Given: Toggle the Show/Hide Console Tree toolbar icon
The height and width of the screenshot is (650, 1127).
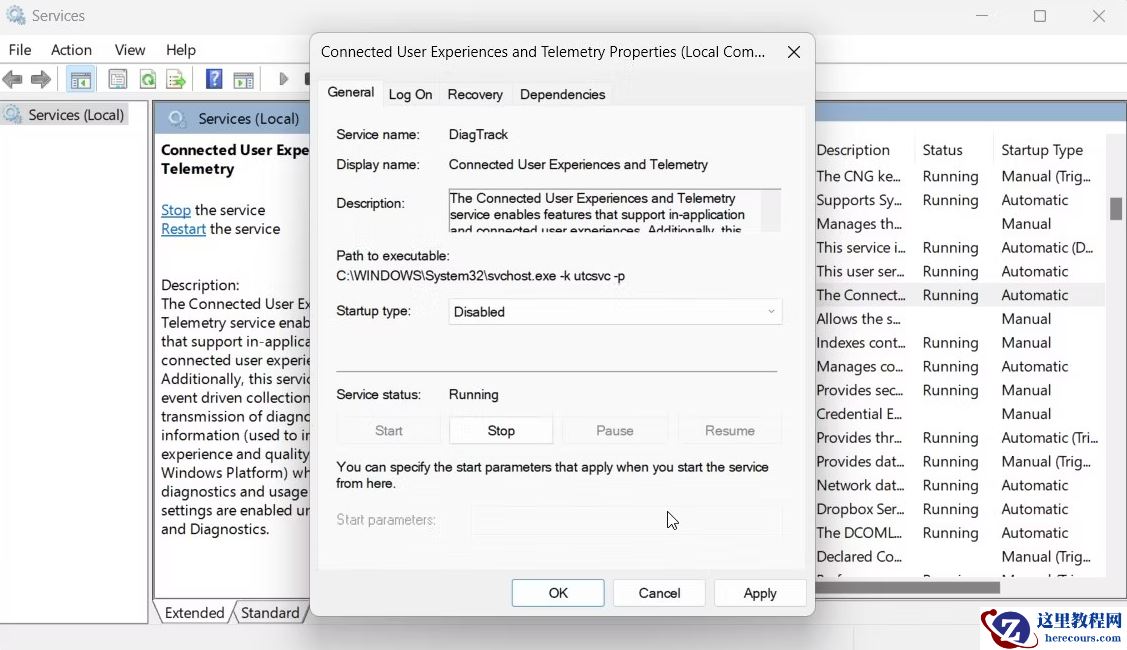Looking at the screenshot, I should [80, 78].
